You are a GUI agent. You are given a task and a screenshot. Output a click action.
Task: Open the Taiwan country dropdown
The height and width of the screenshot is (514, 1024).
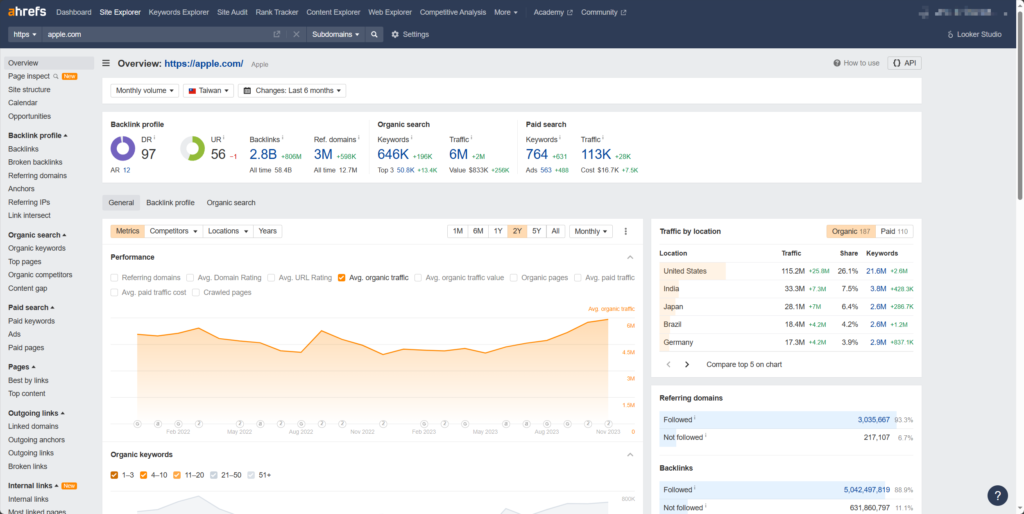point(208,91)
